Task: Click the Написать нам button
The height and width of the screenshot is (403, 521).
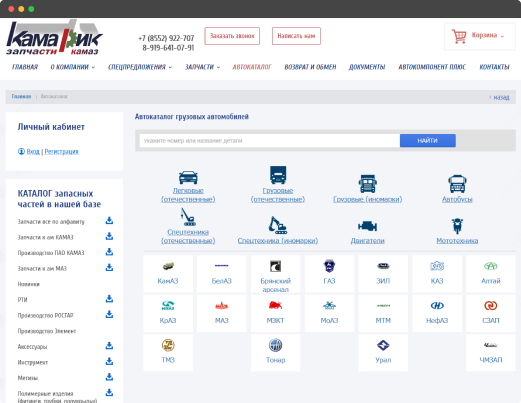Action: click(296, 36)
